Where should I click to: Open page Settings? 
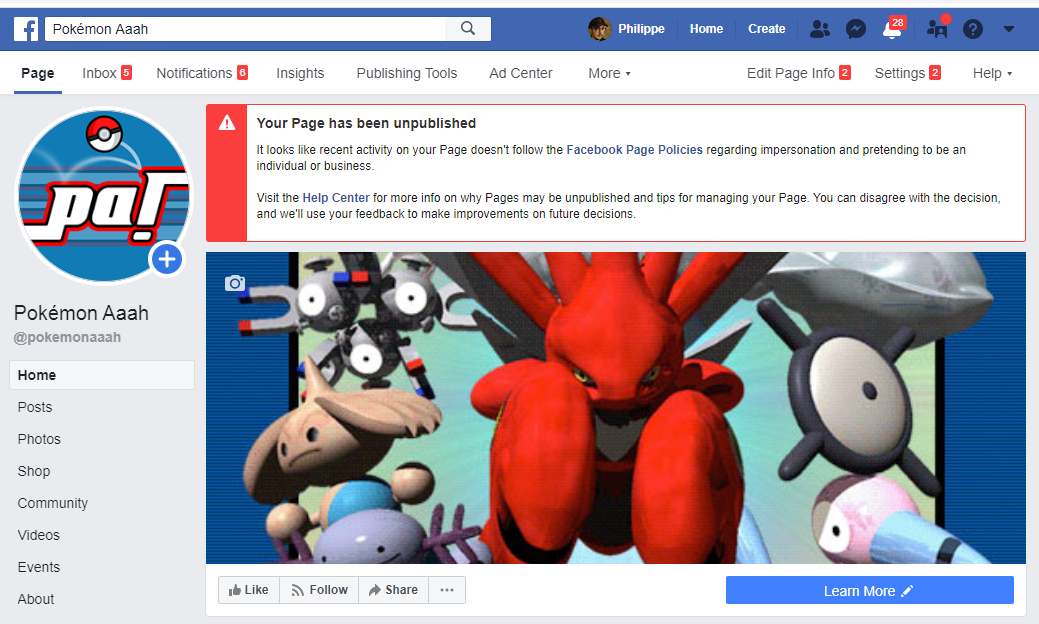click(x=908, y=73)
